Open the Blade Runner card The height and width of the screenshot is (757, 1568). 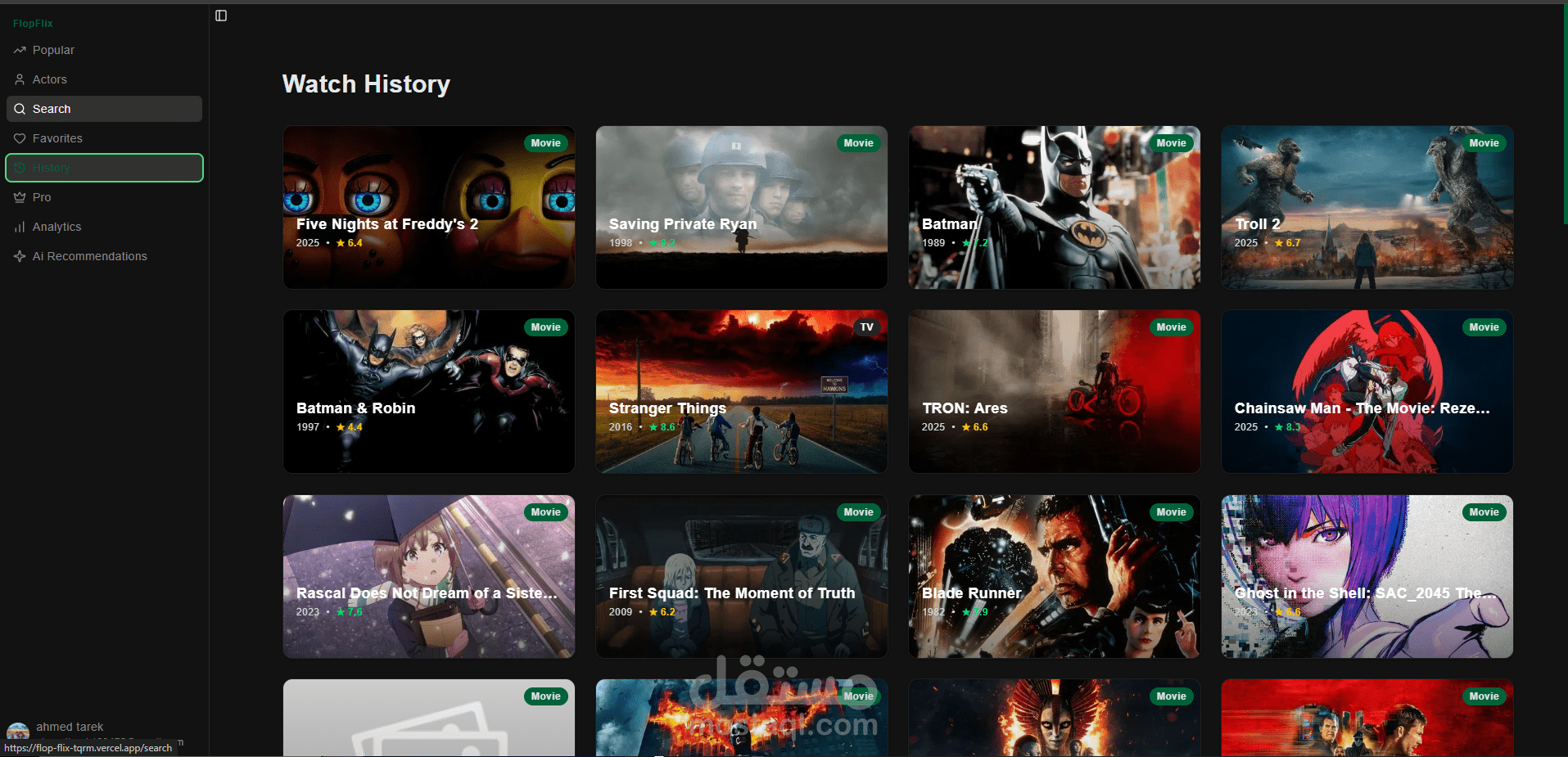1055,576
